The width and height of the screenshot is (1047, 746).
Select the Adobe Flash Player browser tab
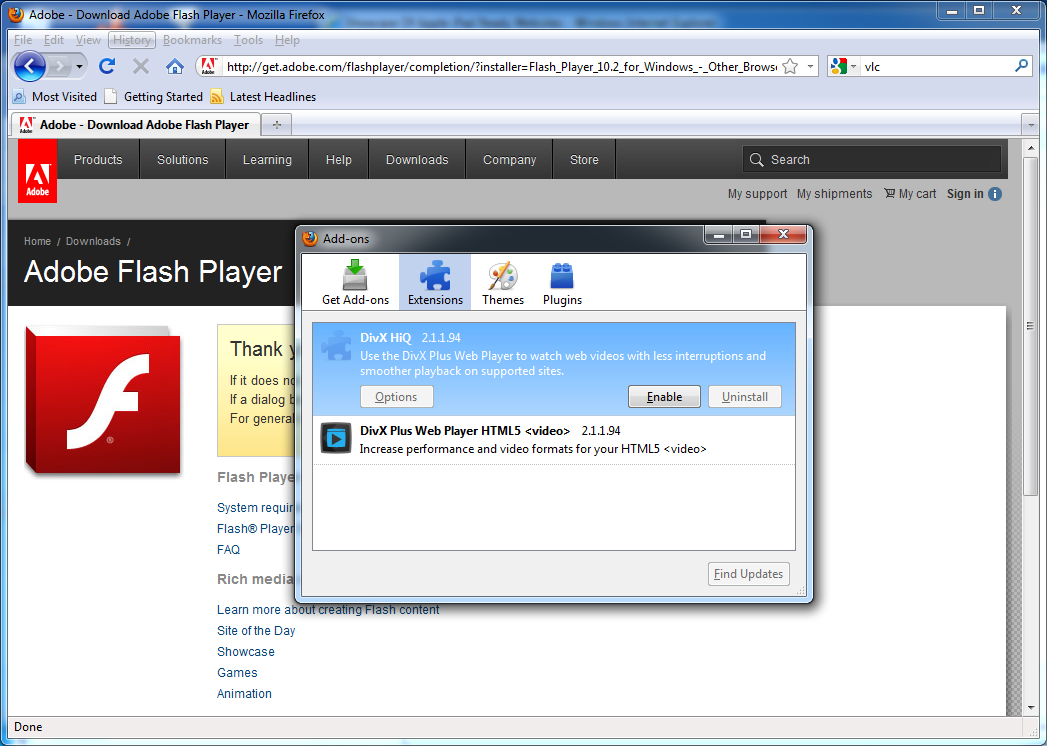pos(136,125)
